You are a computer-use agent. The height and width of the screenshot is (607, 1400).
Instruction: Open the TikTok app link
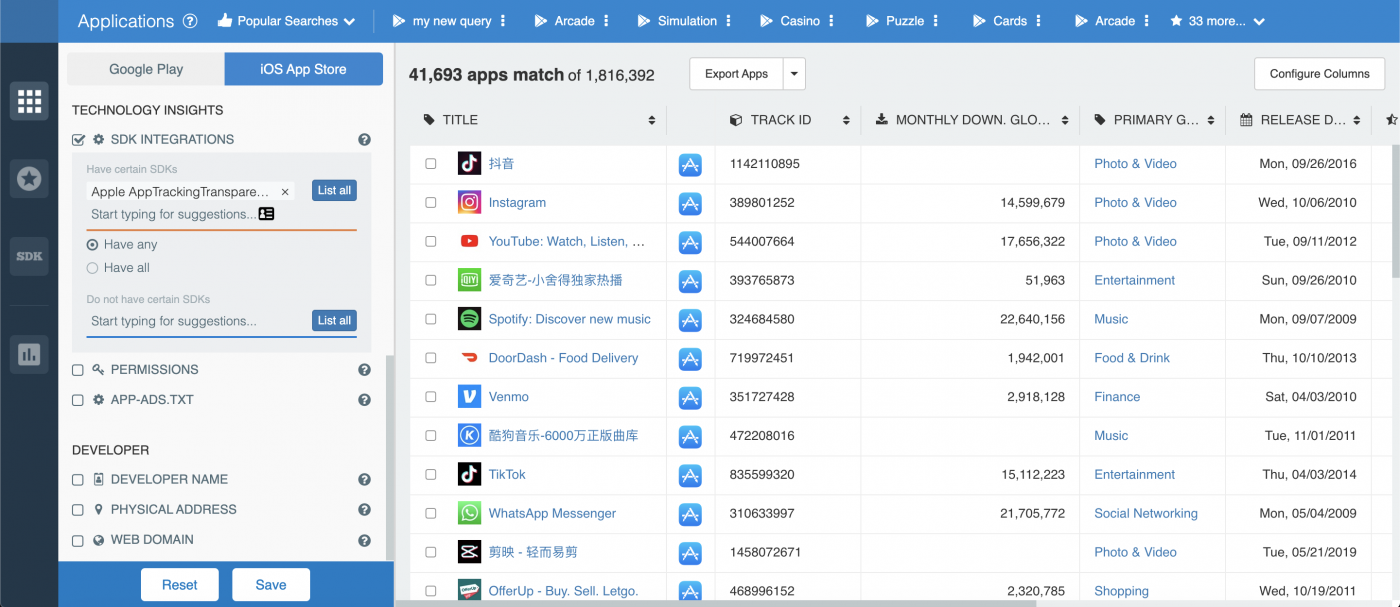pyautogui.click(x=506, y=474)
